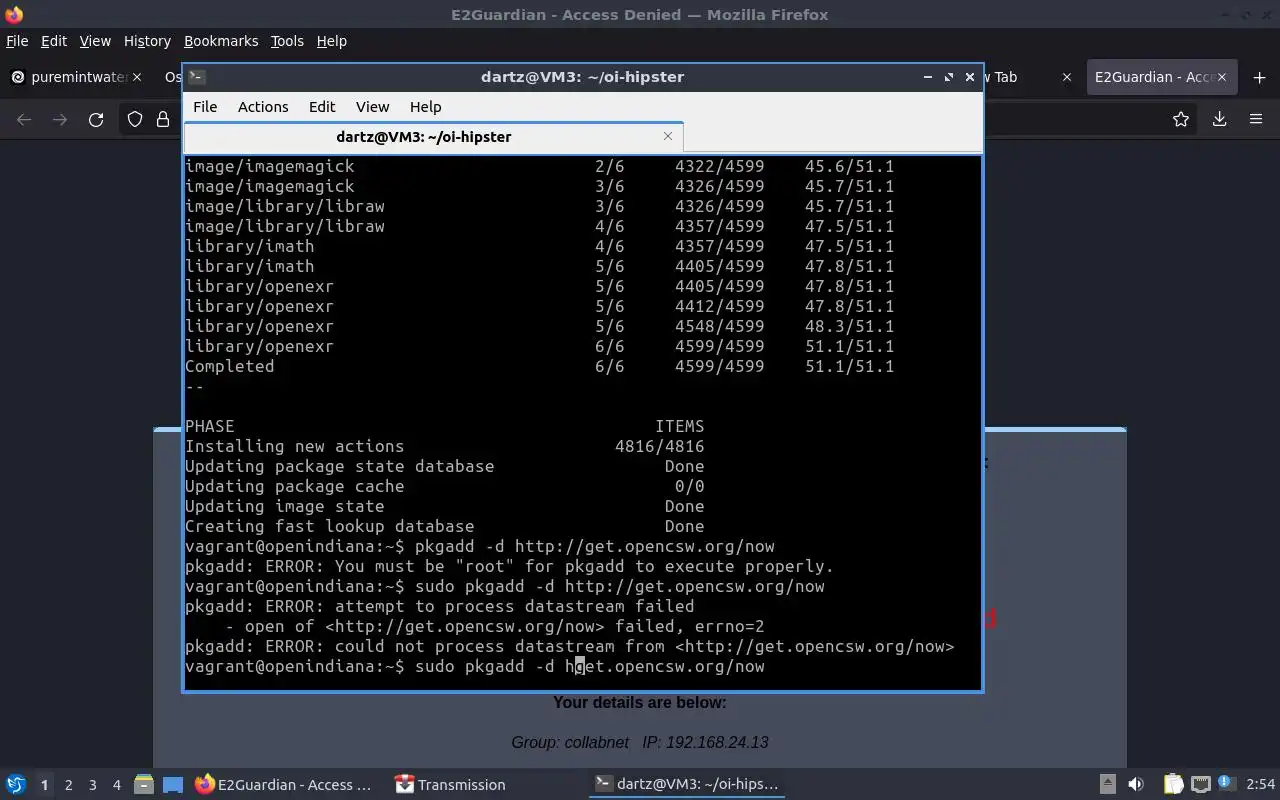Switch to workspace 2
Image resolution: width=1280 pixels, height=800 pixels.
[68, 785]
